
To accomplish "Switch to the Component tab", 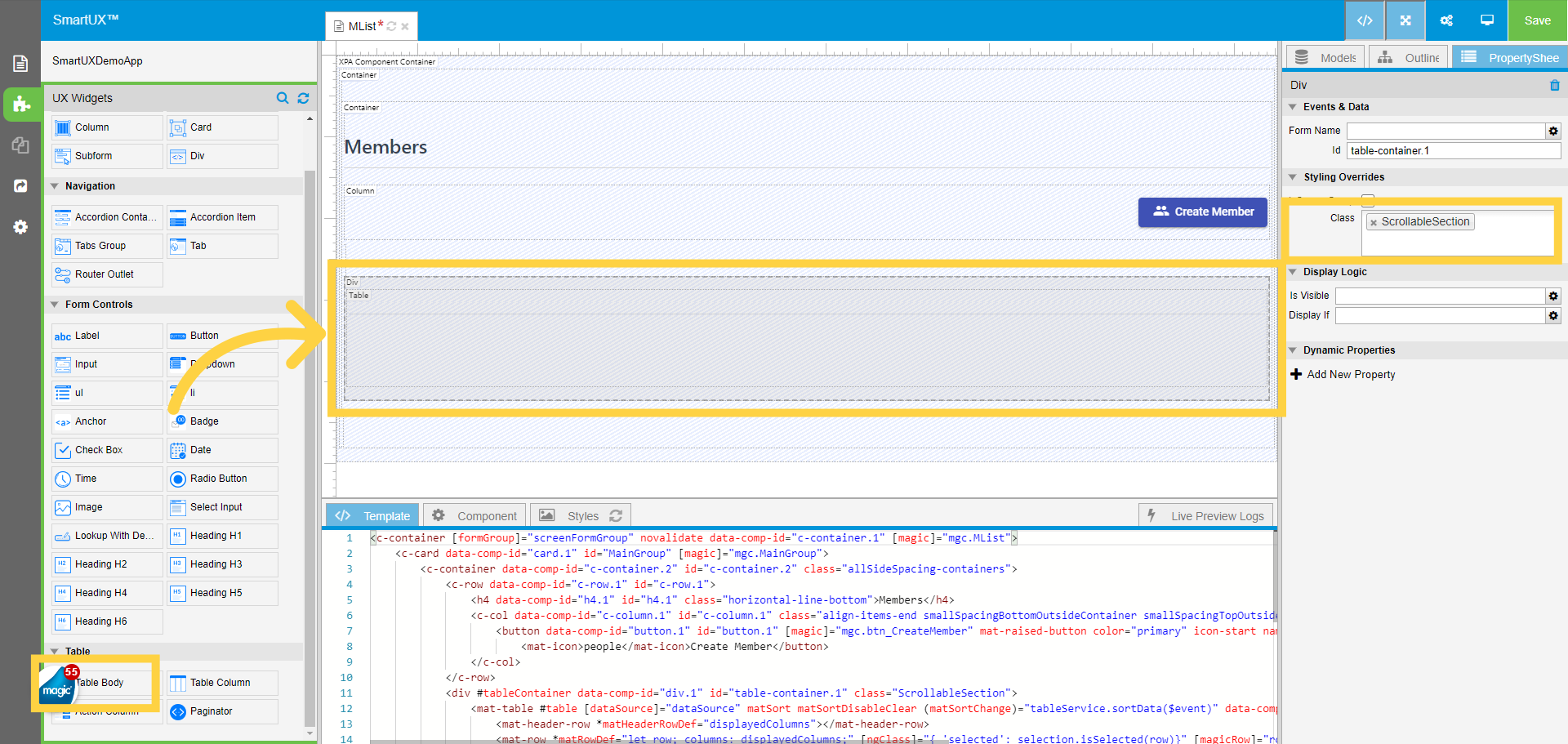I will [474, 515].
